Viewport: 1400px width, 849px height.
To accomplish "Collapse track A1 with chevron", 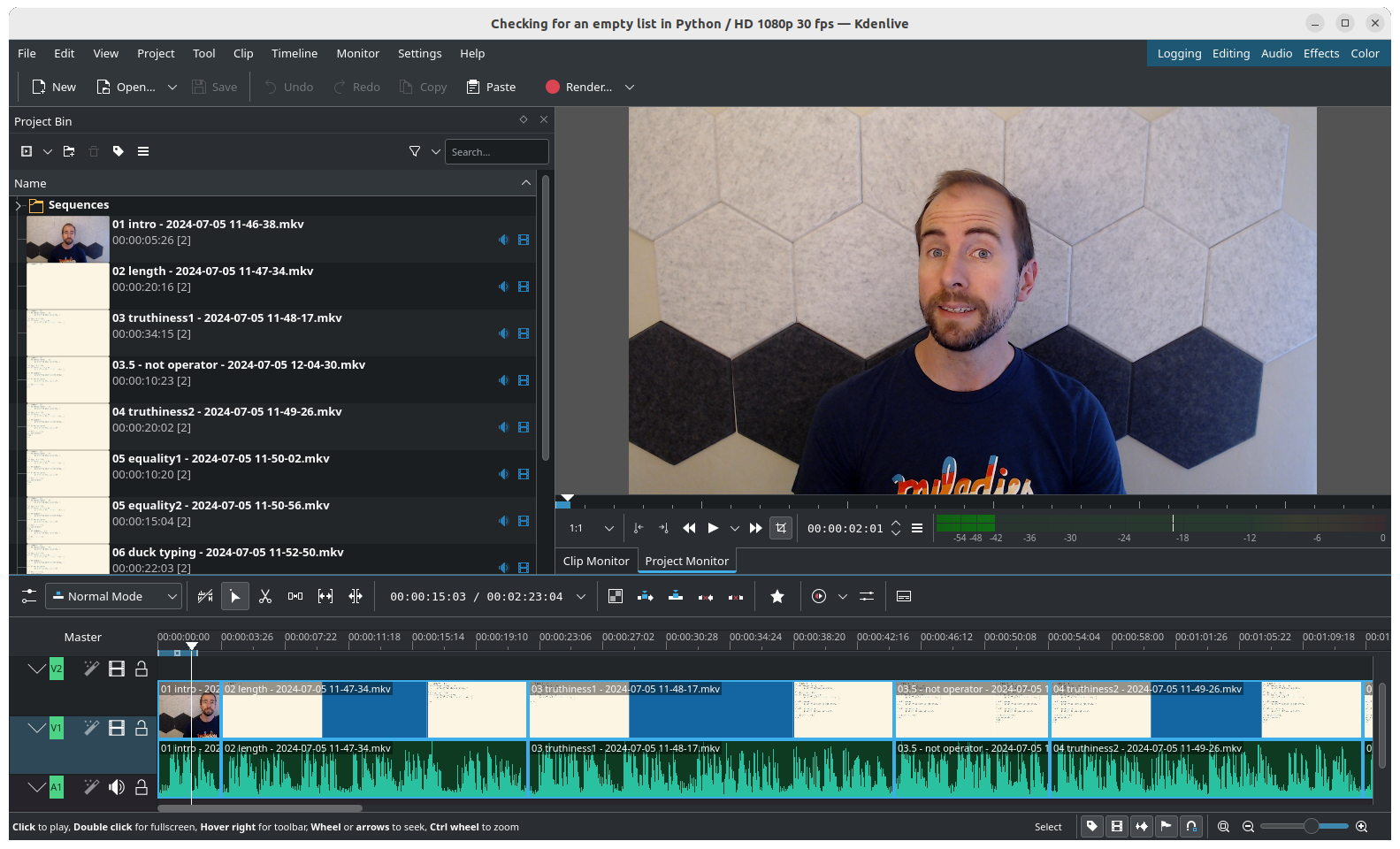I will coord(36,787).
